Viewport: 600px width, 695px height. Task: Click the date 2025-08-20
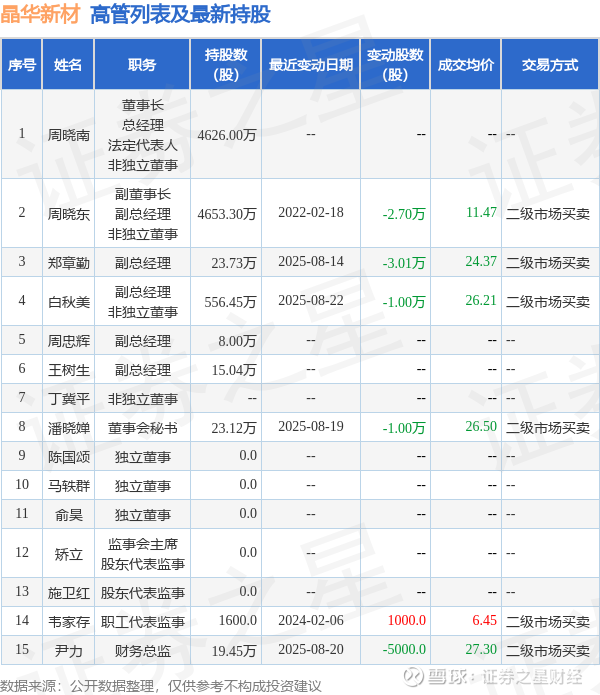point(311,649)
